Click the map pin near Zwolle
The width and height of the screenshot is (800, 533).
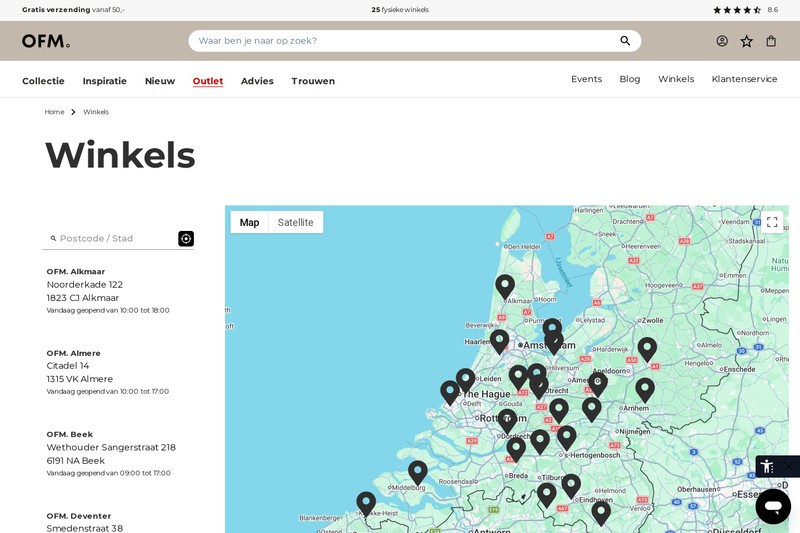coord(647,348)
